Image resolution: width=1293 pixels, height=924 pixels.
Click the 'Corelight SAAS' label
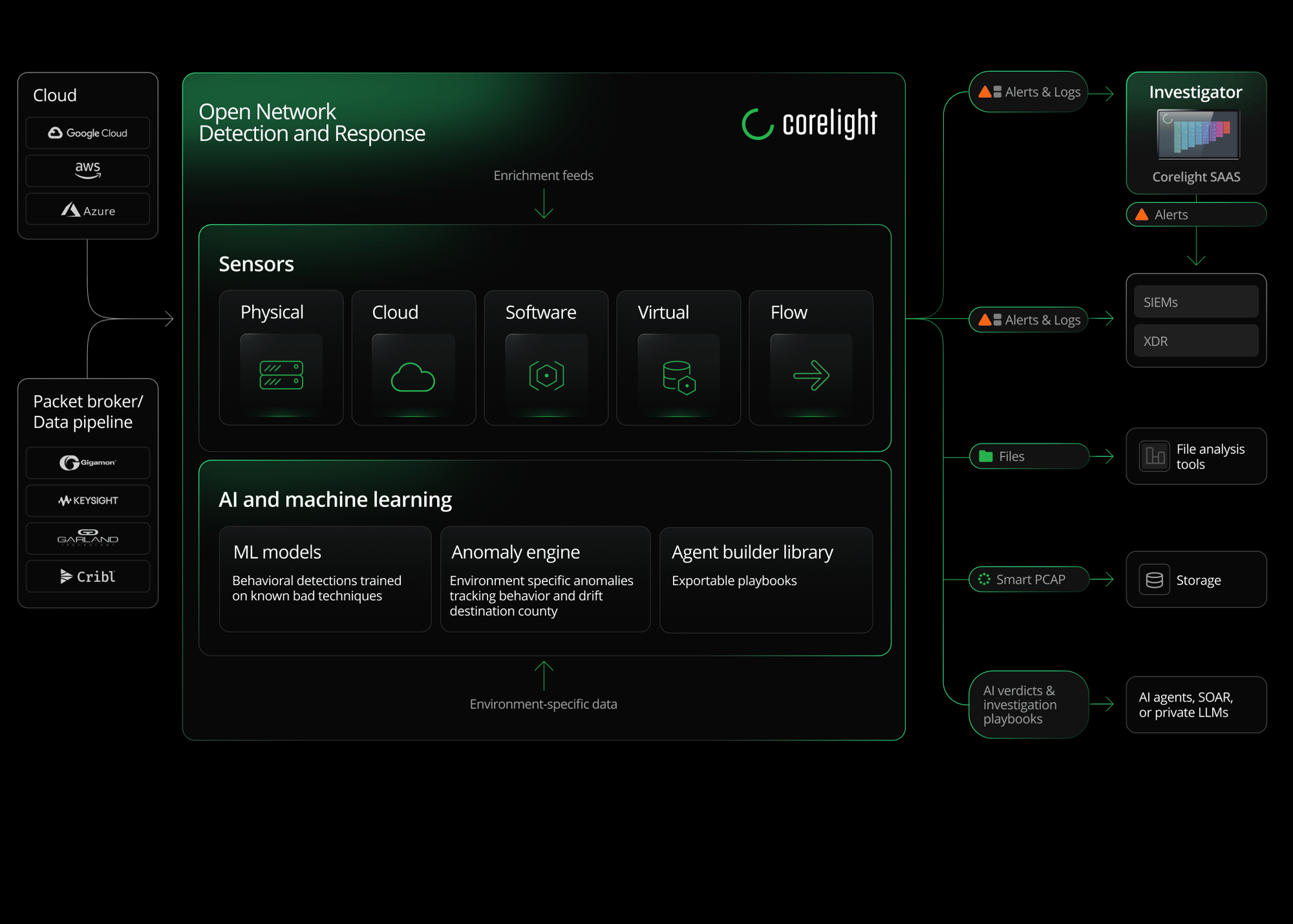1196,177
